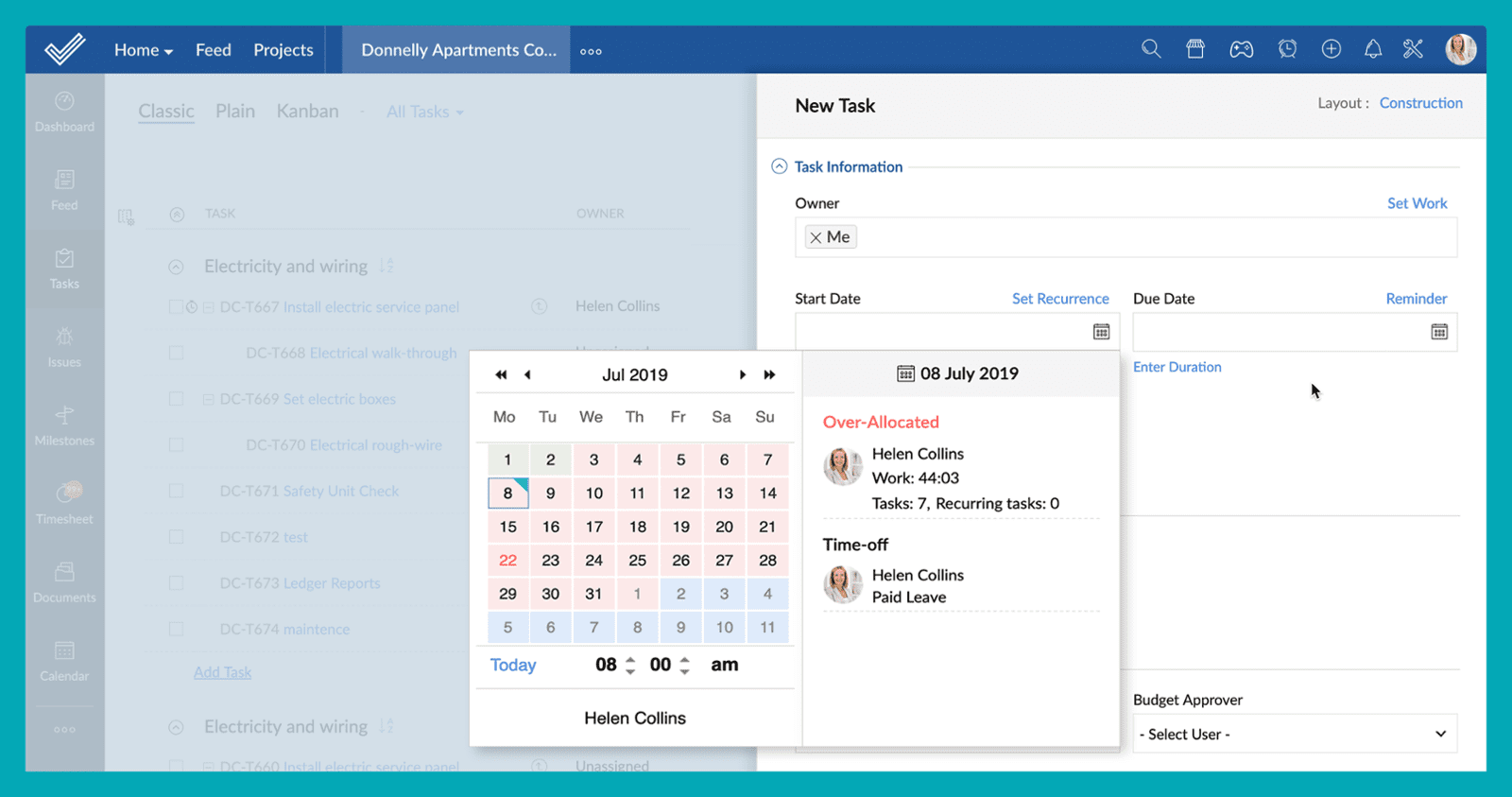Tick checkbox for DC-T667 Install electric service panel

click(176, 307)
